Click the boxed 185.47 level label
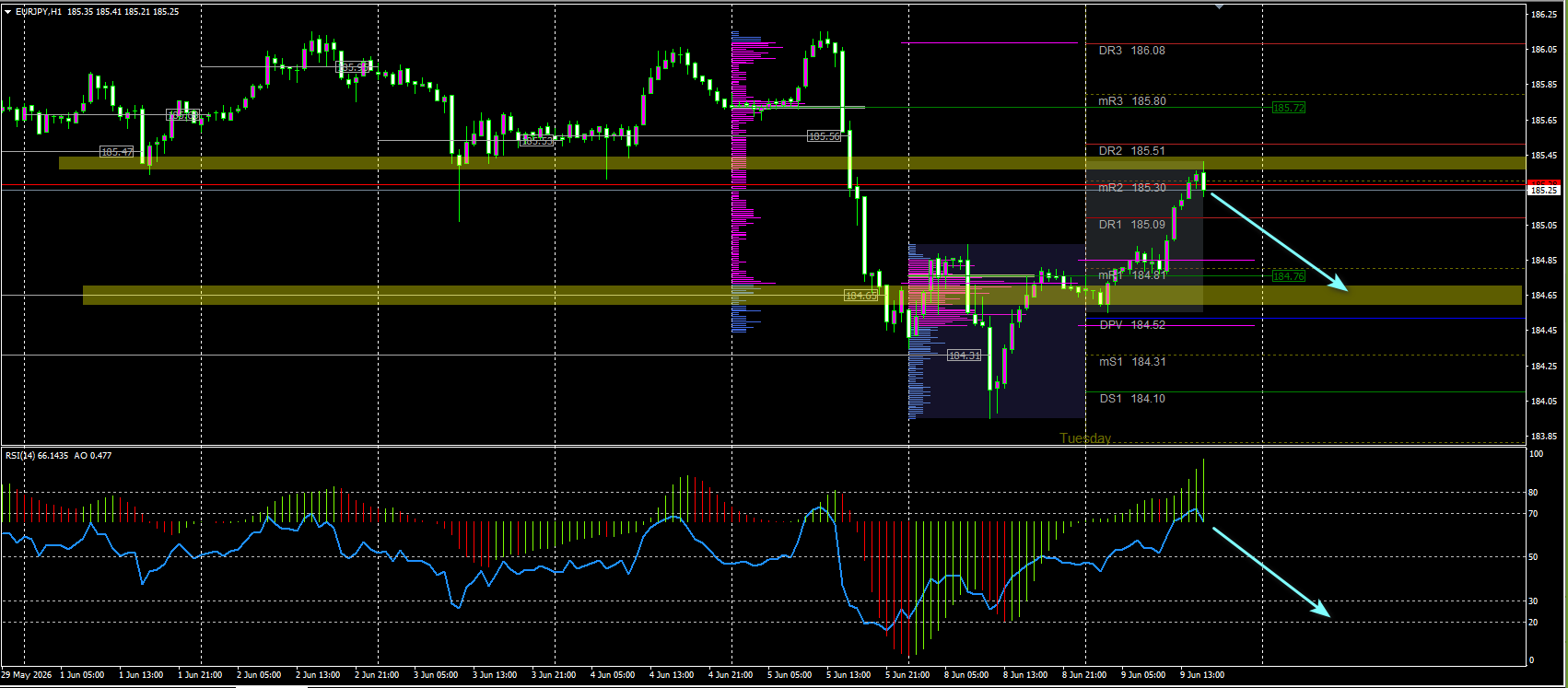Viewport: 1568px width, 688px height. [x=117, y=152]
